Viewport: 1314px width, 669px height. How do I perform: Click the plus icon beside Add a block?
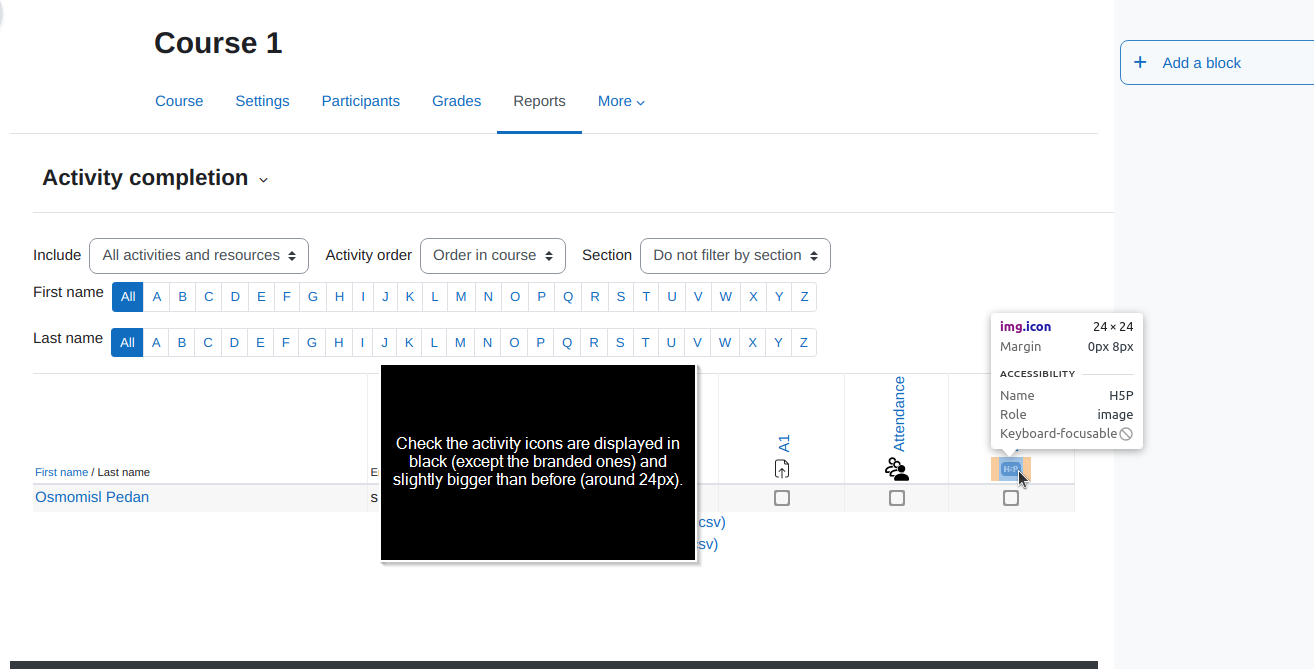1140,62
